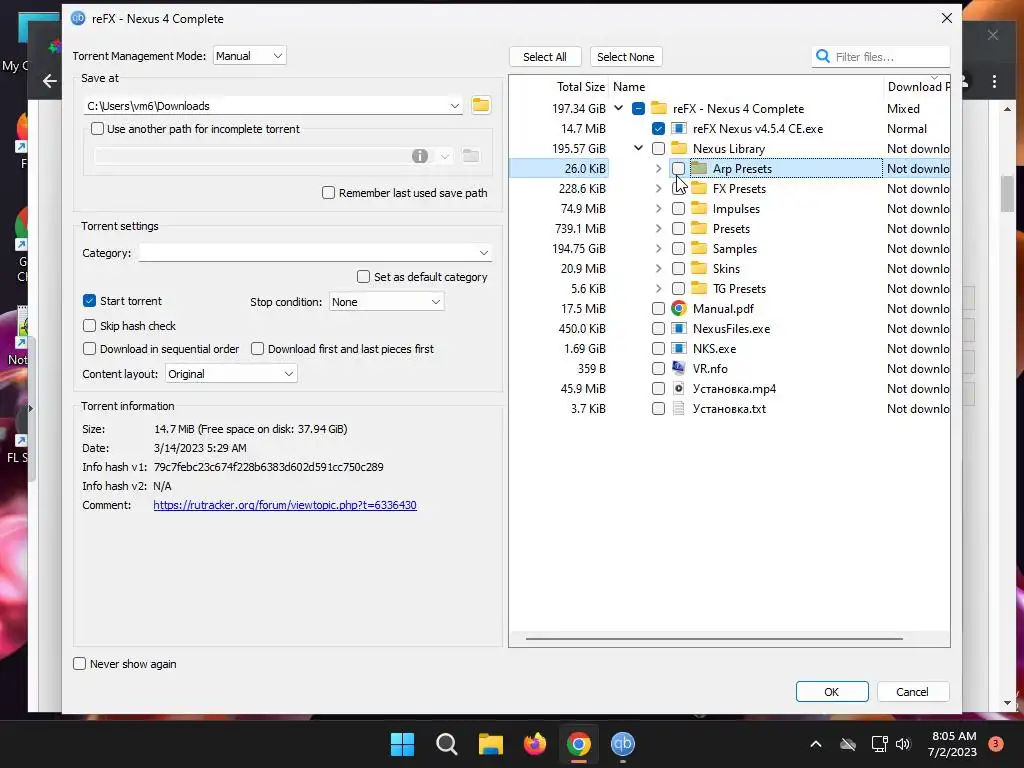Collapse the reFX - Nexus 4 Complete tree
Screen dimensions: 1024x768
(618, 108)
